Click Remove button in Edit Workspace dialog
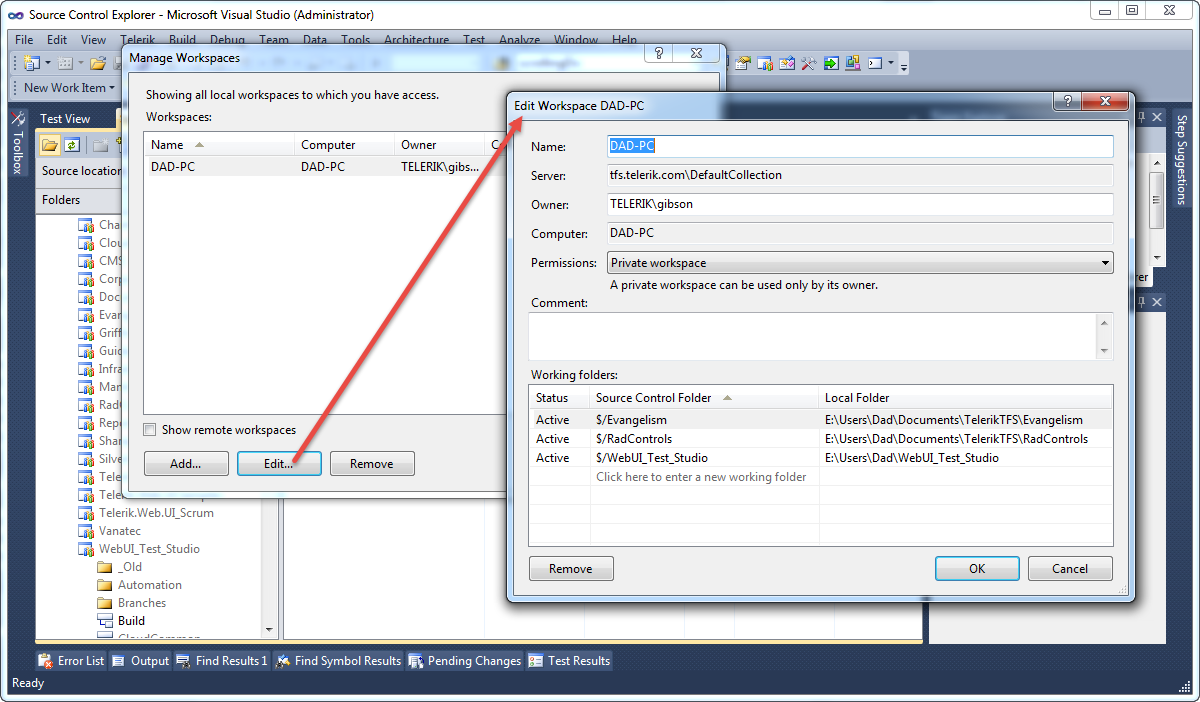Image resolution: width=1200 pixels, height=702 pixels. coord(571,569)
